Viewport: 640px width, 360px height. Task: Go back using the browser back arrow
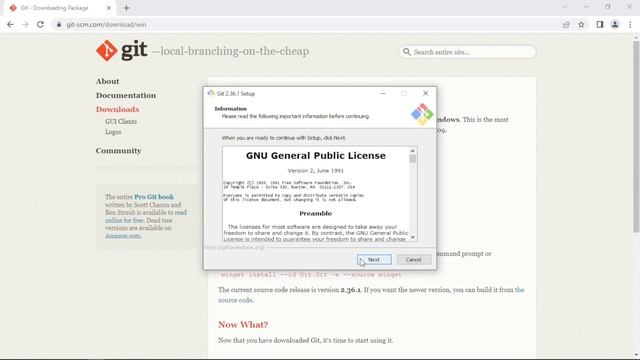click(10, 24)
